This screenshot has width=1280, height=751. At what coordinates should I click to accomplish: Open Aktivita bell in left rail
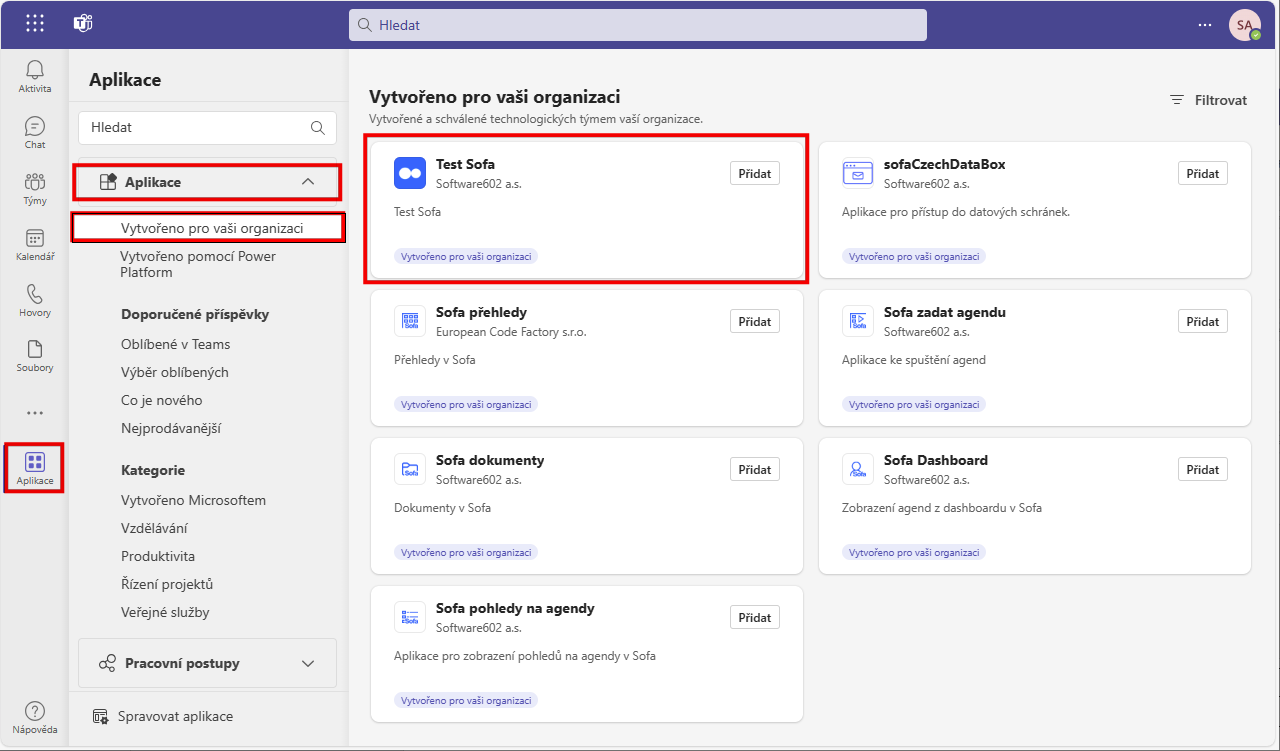coord(35,76)
